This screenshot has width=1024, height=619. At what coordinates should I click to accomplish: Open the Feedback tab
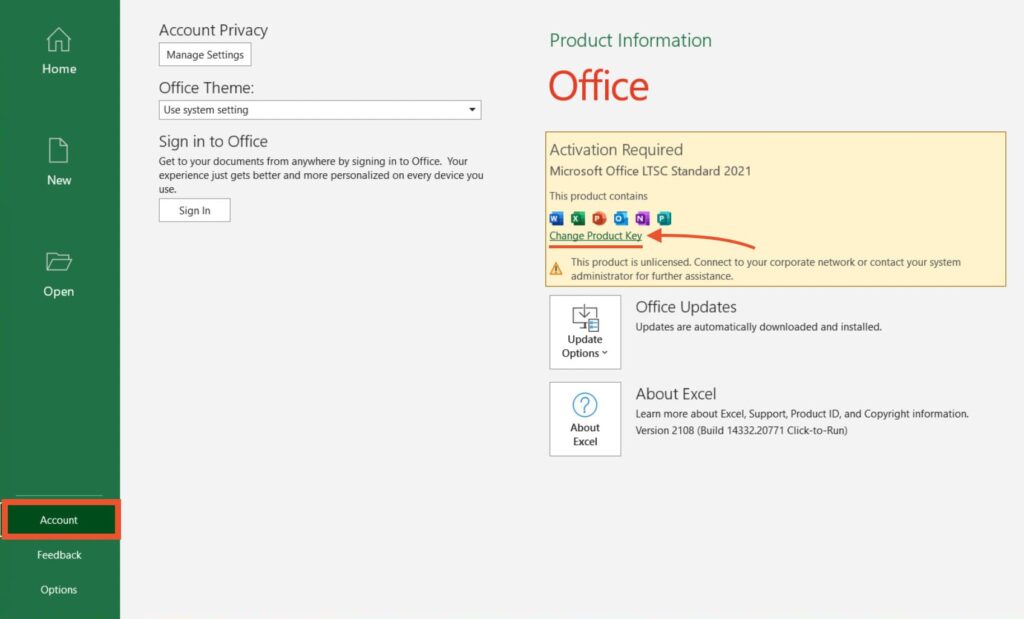59,555
